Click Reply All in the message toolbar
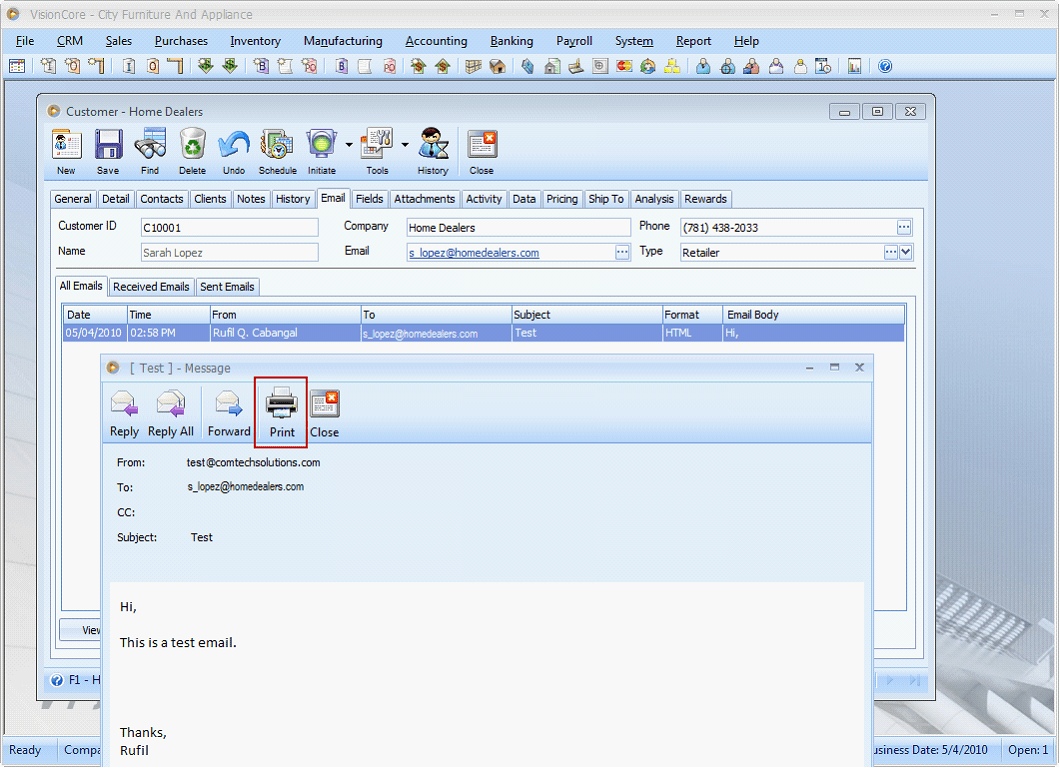 pos(169,411)
